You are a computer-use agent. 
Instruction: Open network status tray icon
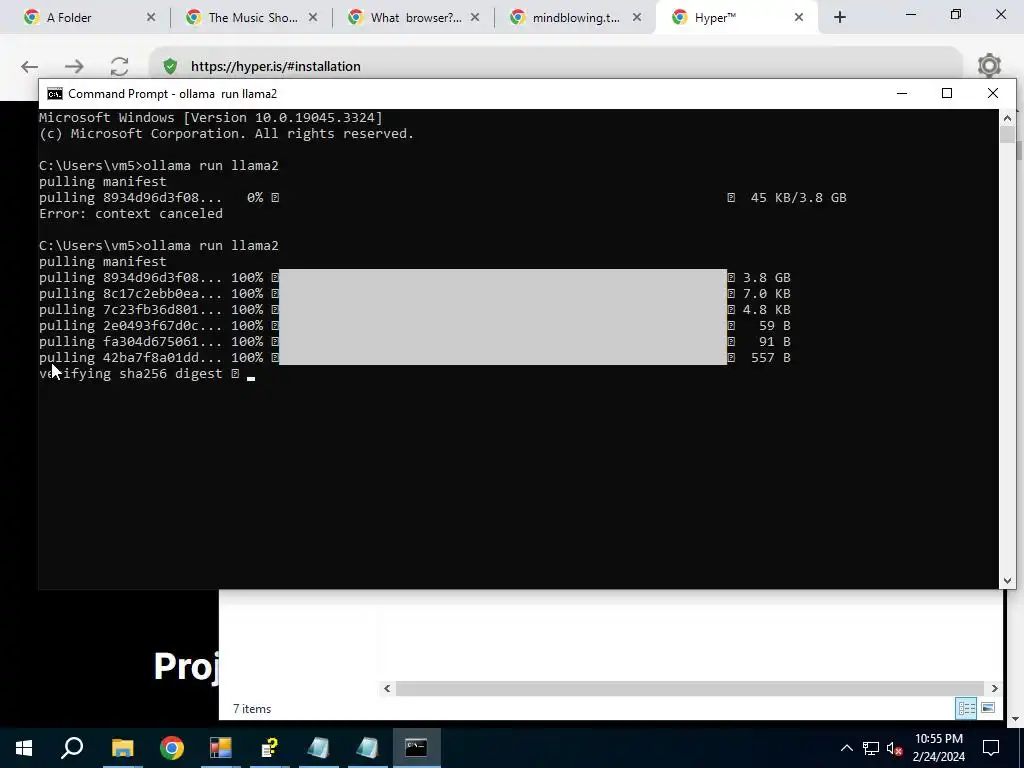[x=871, y=748]
